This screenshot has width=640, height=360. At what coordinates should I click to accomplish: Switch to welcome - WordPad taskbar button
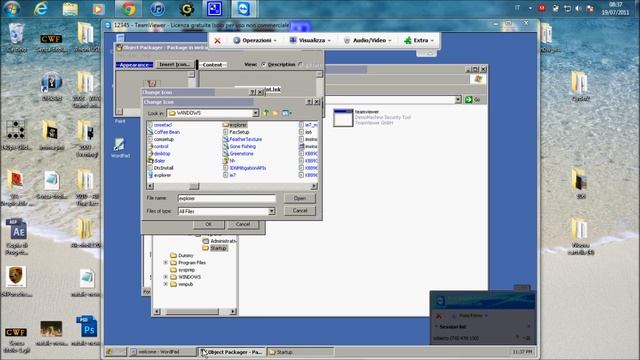(162, 352)
